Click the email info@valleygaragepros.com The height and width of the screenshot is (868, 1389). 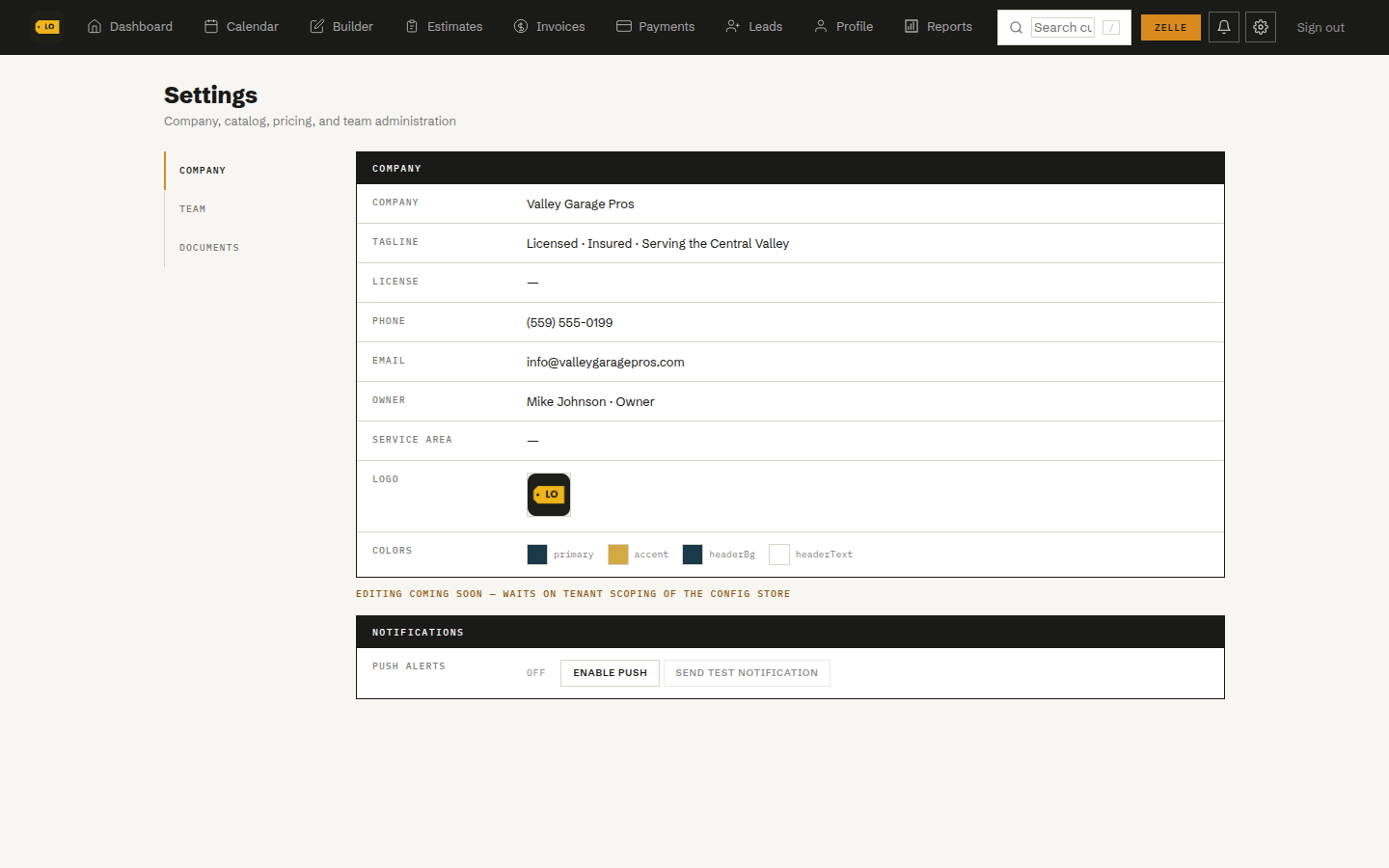pyautogui.click(x=606, y=363)
